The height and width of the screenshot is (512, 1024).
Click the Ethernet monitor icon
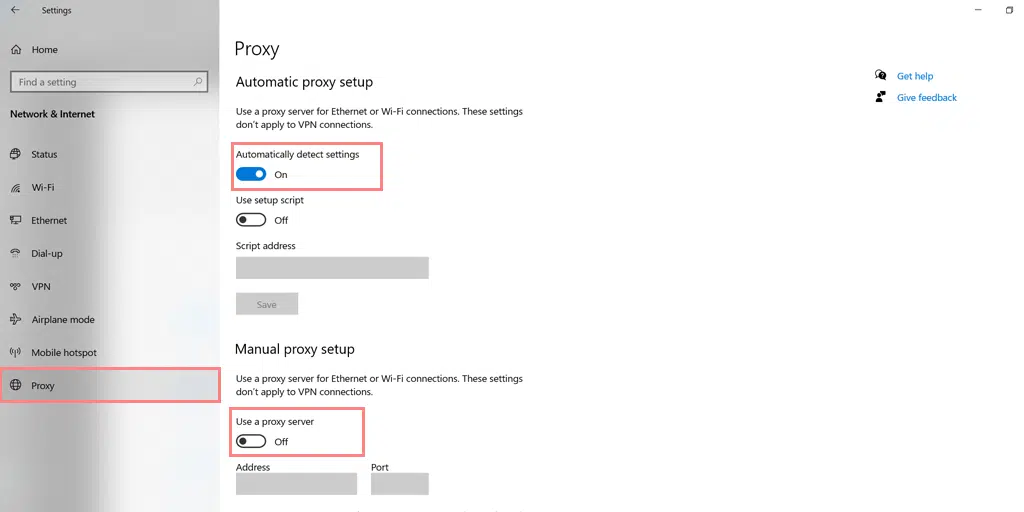click(15, 220)
